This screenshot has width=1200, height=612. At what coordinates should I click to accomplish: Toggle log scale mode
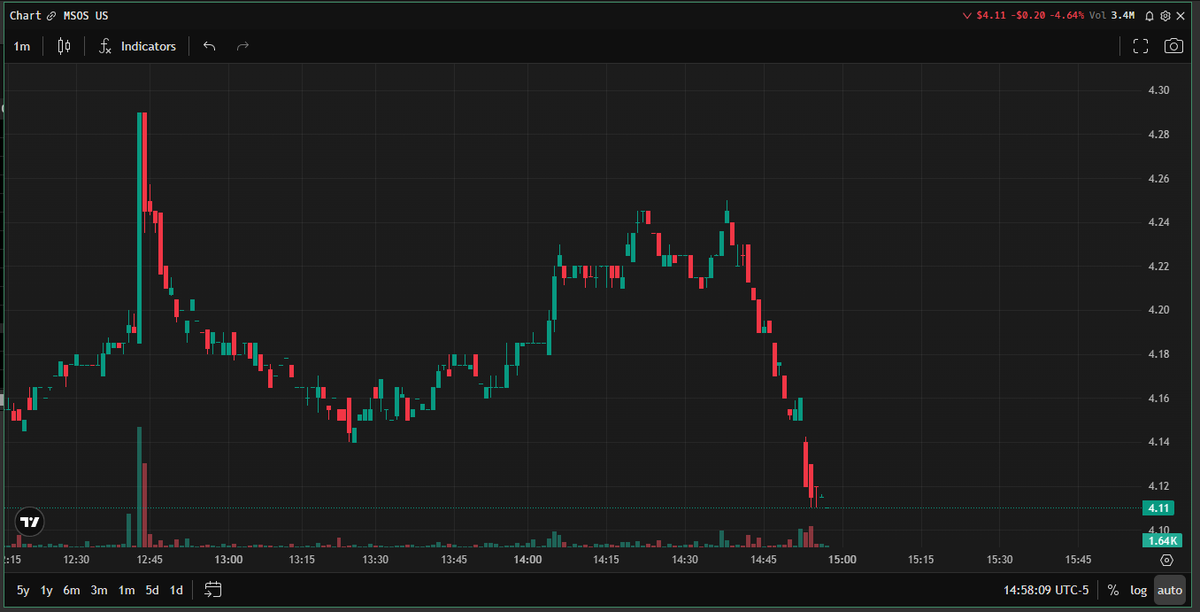click(x=1139, y=590)
